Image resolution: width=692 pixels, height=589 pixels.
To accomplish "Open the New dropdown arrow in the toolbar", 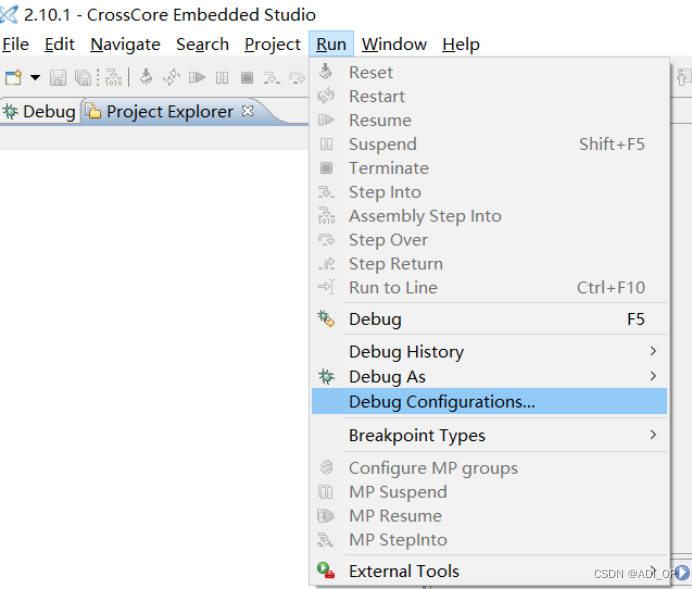I will coord(35,78).
